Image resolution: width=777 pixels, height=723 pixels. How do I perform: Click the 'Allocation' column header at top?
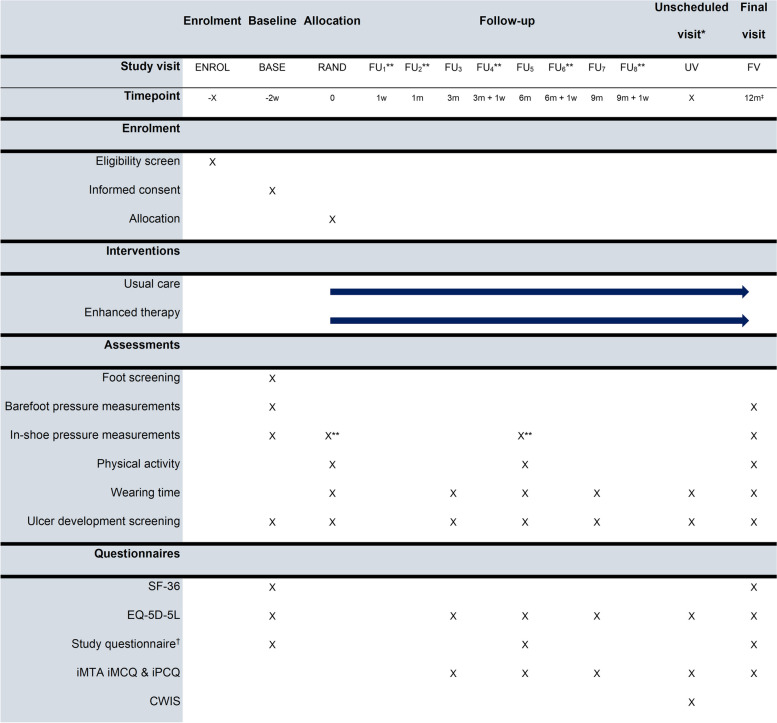pos(332,21)
